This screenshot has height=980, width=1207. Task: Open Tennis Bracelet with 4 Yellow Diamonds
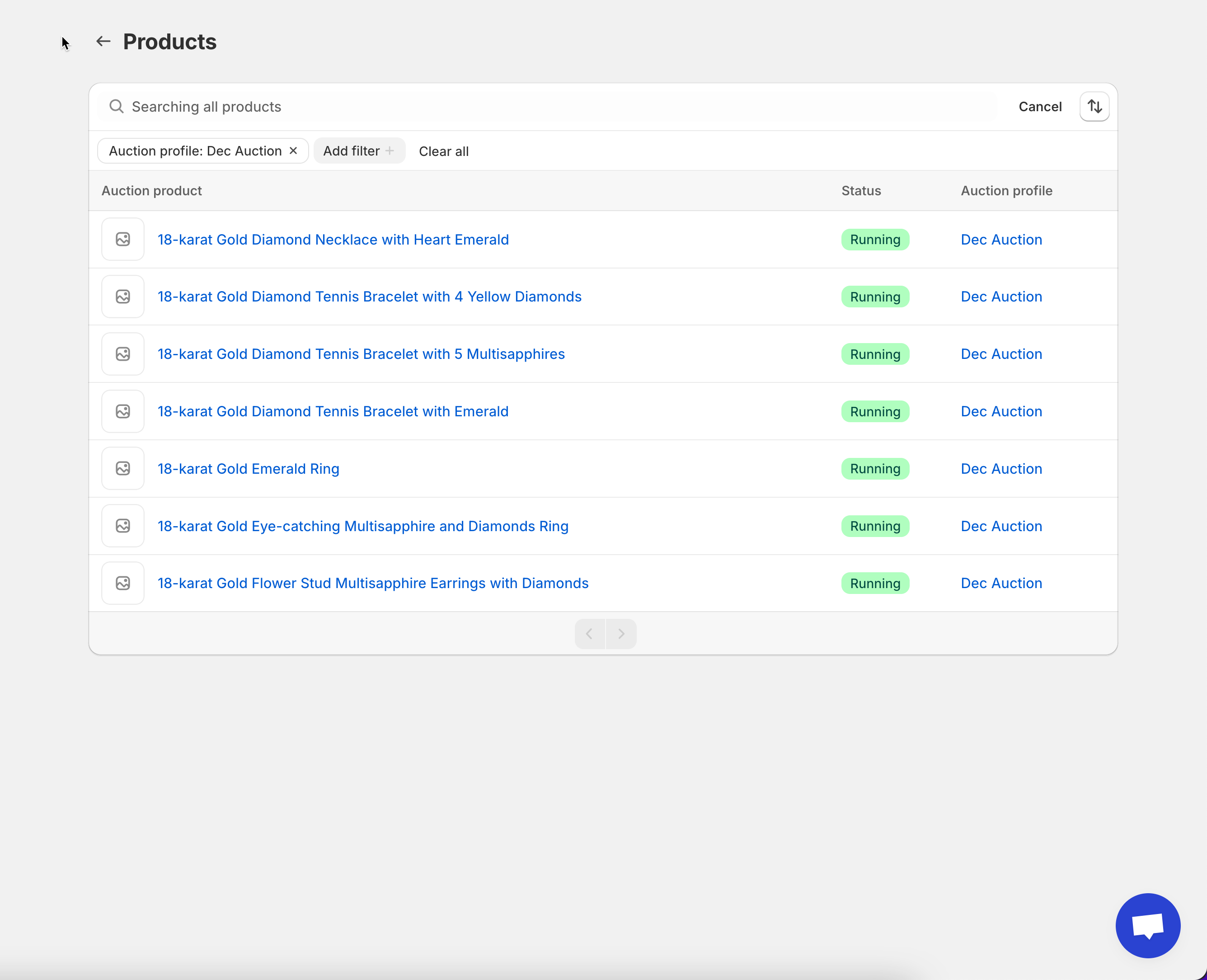pyautogui.click(x=369, y=297)
